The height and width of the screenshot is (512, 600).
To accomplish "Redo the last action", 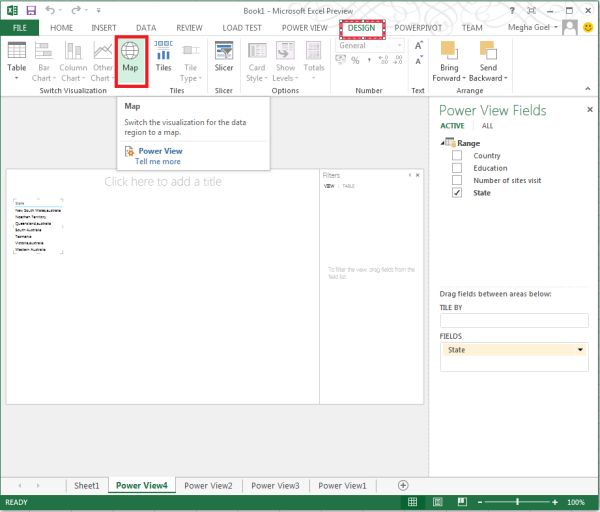I will coord(77,10).
